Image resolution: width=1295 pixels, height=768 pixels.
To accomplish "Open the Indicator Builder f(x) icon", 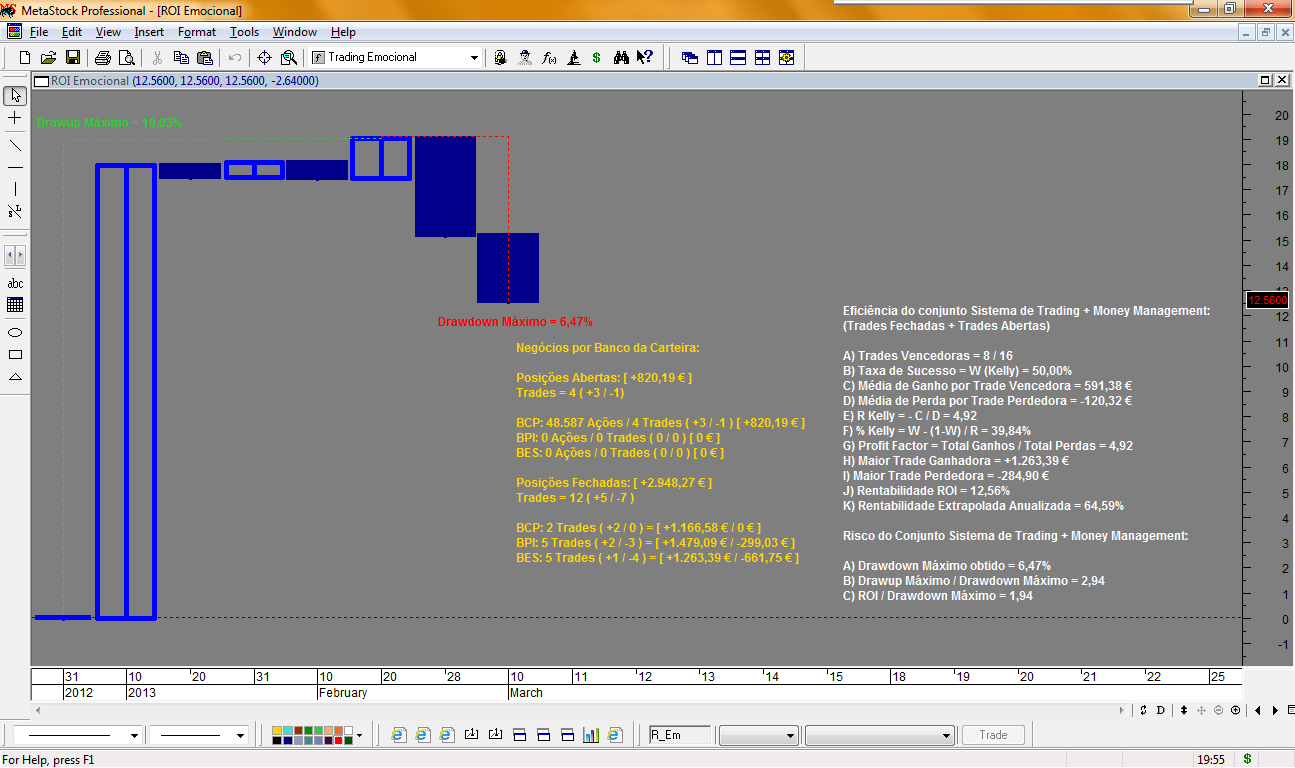I will pos(549,57).
